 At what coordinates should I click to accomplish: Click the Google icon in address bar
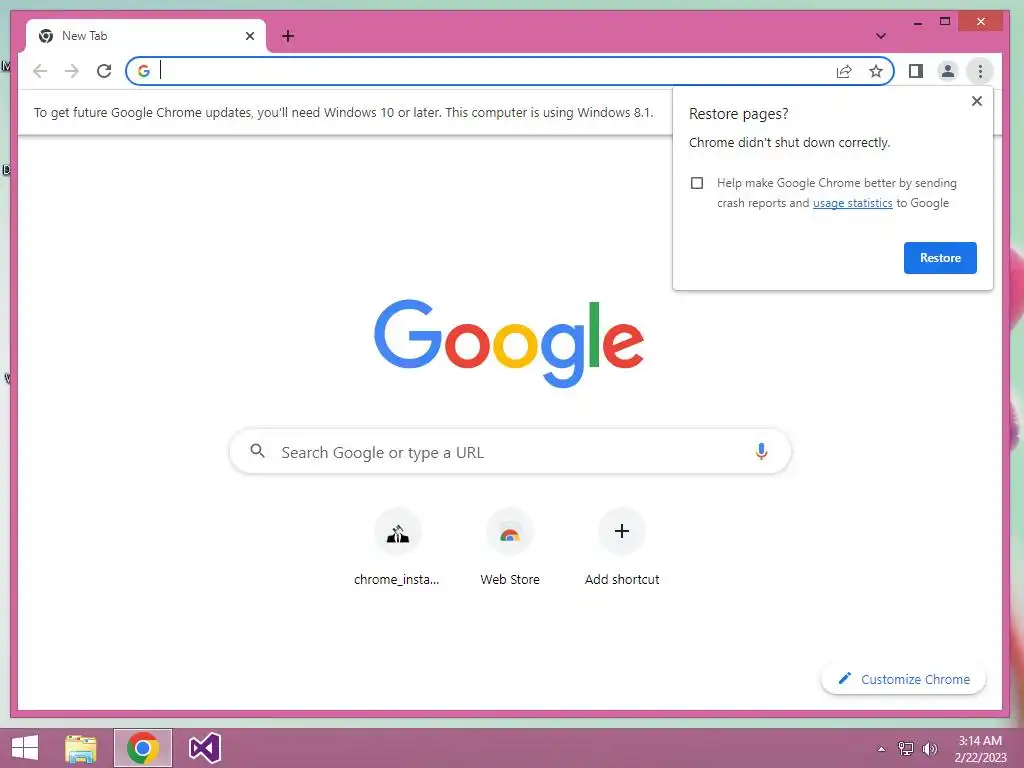pyautogui.click(x=144, y=71)
